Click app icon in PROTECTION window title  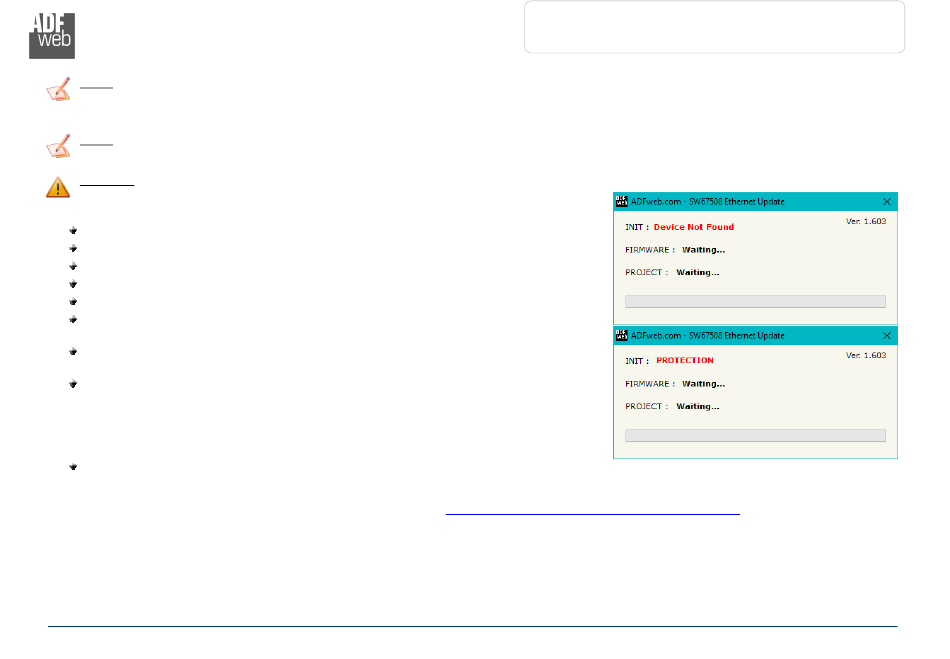pos(622,336)
